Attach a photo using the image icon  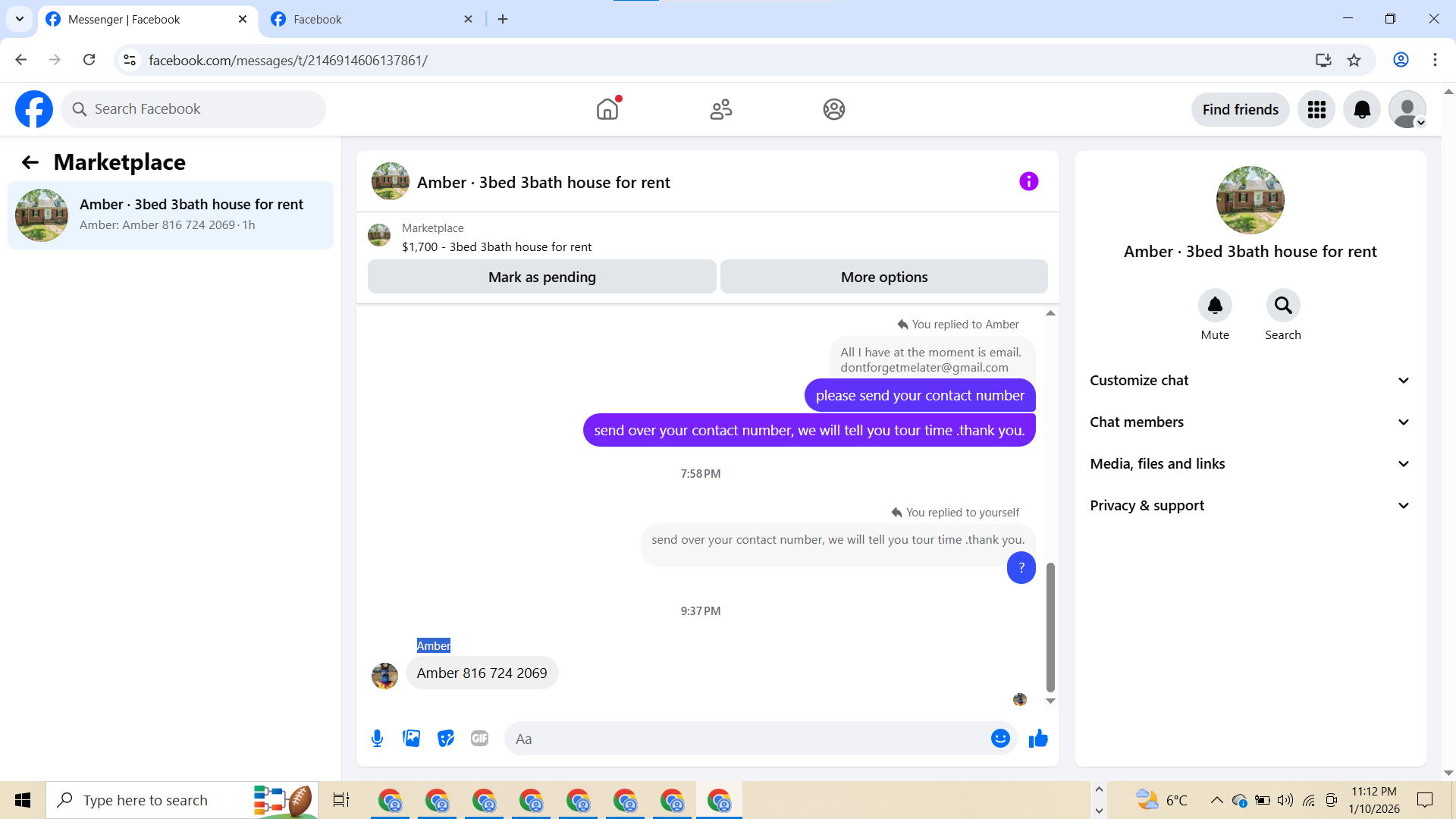tap(411, 739)
